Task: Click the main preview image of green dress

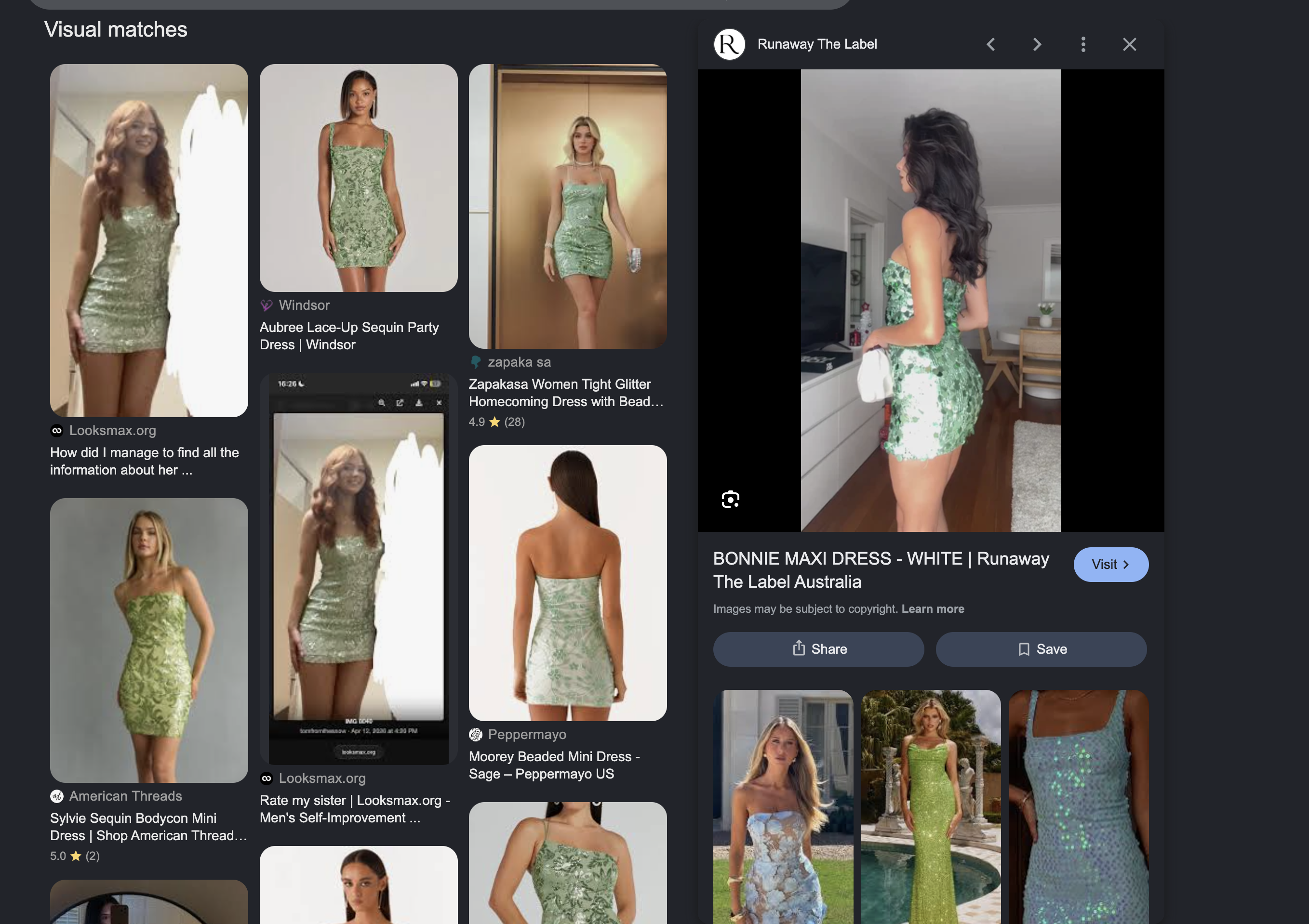Action: tap(931, 301)
